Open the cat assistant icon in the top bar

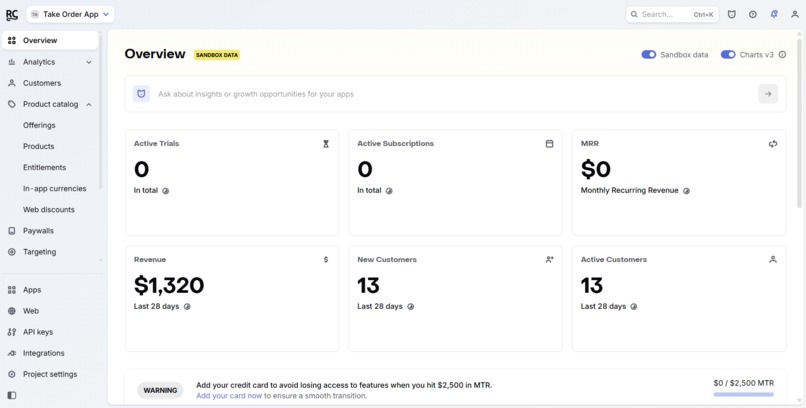731,14
